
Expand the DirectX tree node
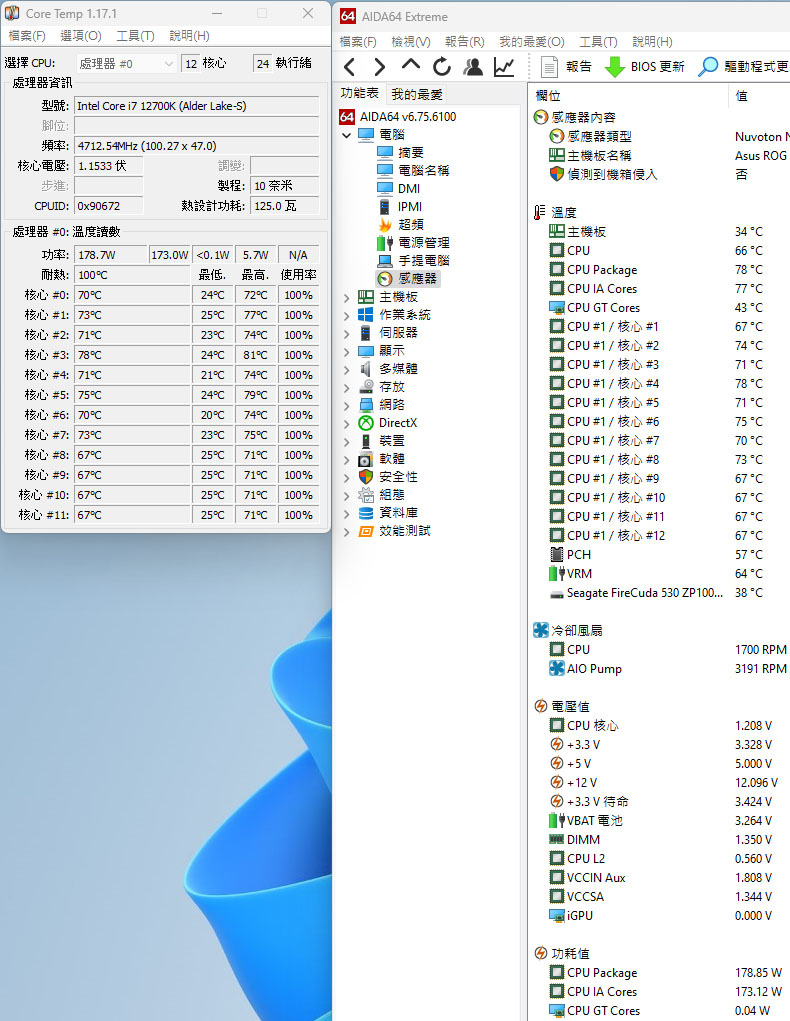pyautogui.click(x=346, y=423)
